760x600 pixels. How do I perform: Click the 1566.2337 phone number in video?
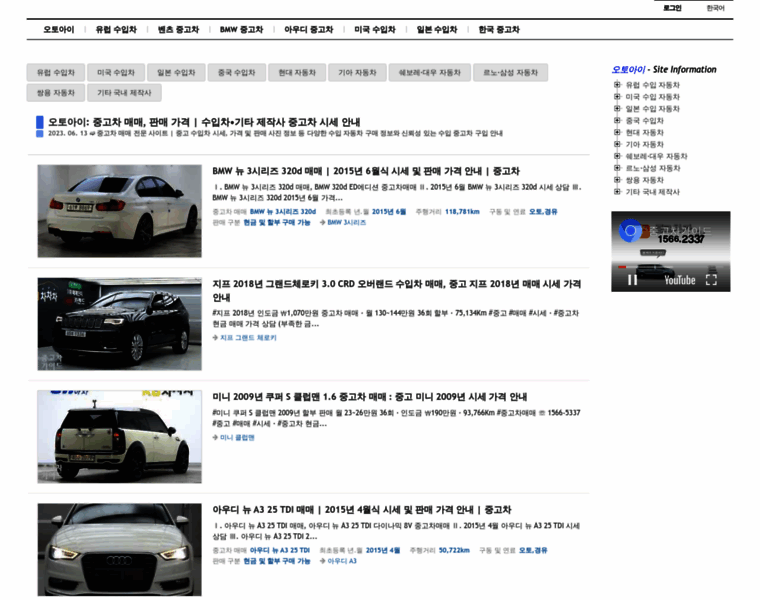click(681, 239)
